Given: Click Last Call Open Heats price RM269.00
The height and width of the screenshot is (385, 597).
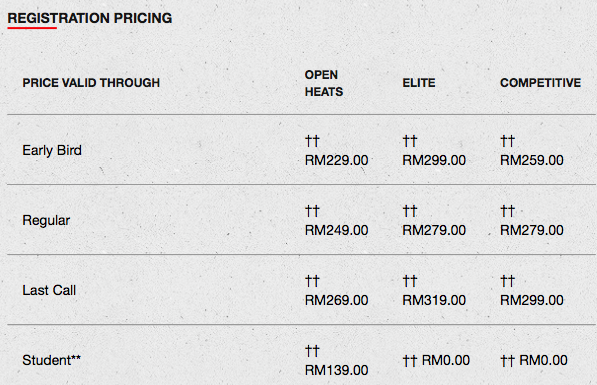Looking at the screenshot, I should (x=337, y=300).
